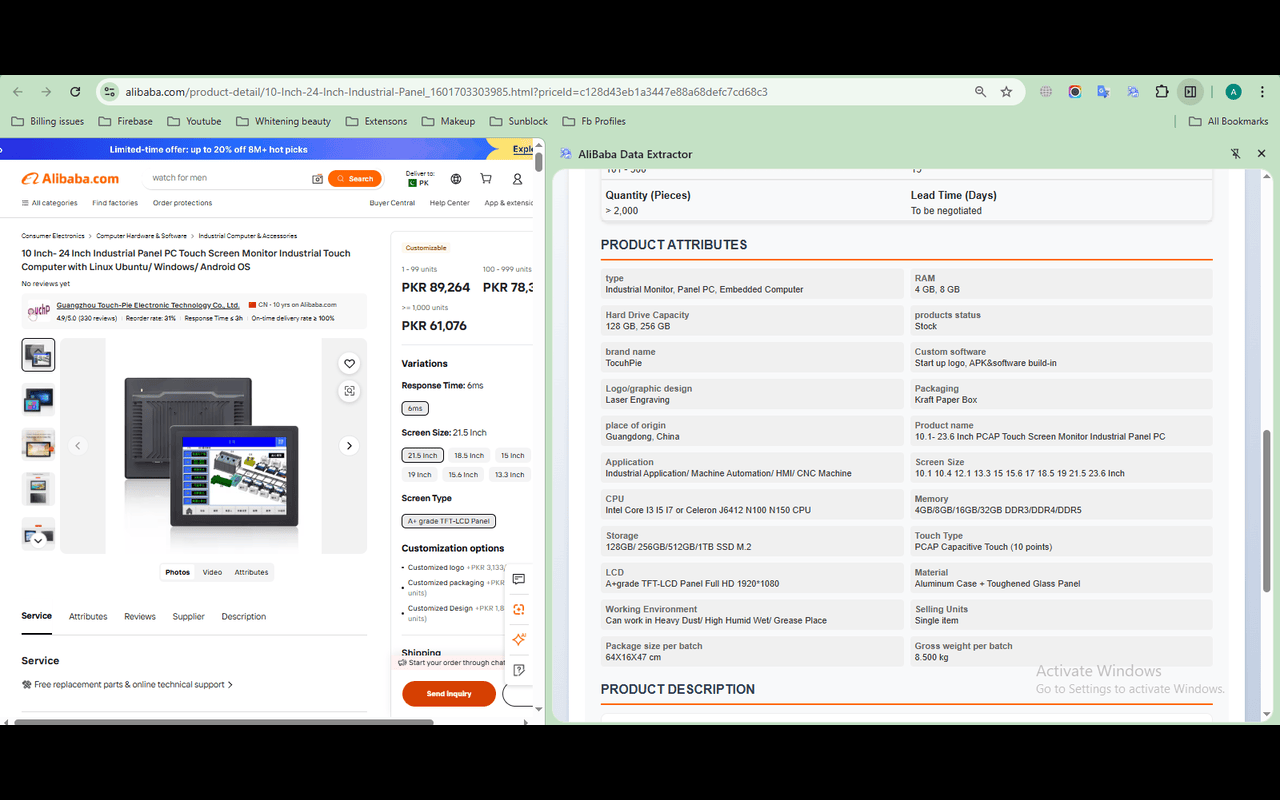The image size is (1280, 800).
Task: Select the 15.6 Inch screen size option
Action: click(463, 475)
